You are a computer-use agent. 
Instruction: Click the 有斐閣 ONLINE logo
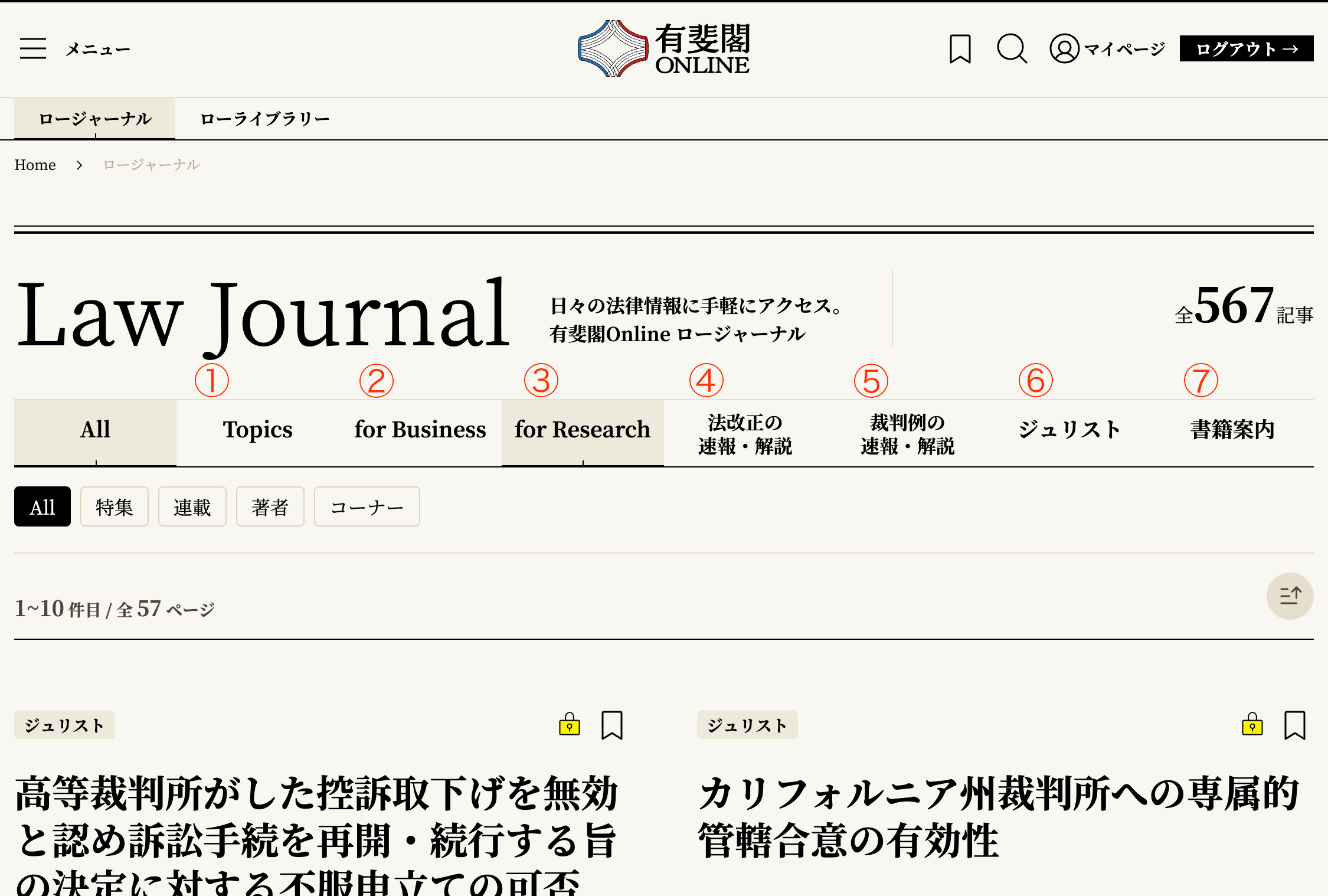[x=664, y=48]
